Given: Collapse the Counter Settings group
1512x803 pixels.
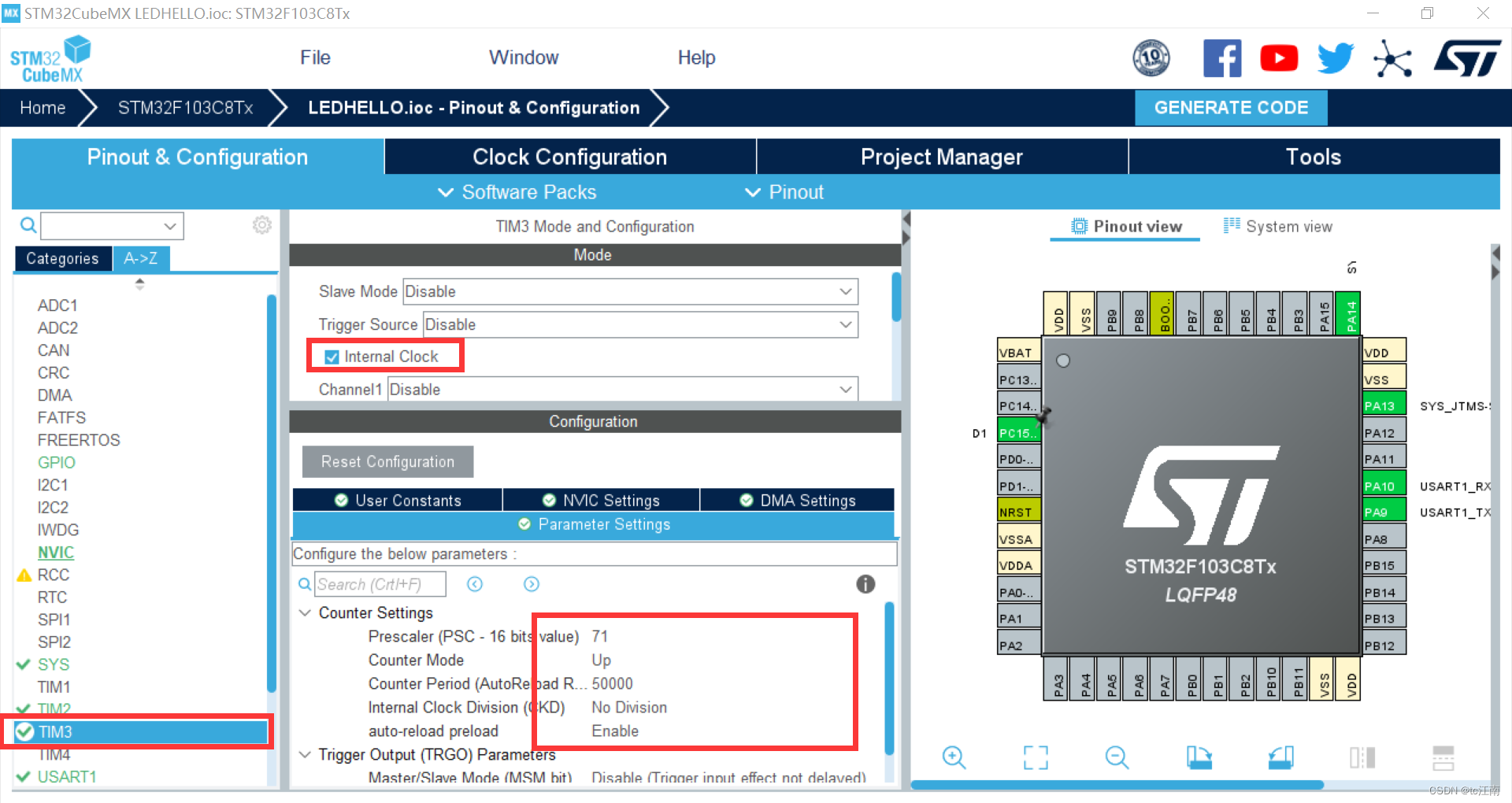Looking at the screenshot, I should [306, 612].
